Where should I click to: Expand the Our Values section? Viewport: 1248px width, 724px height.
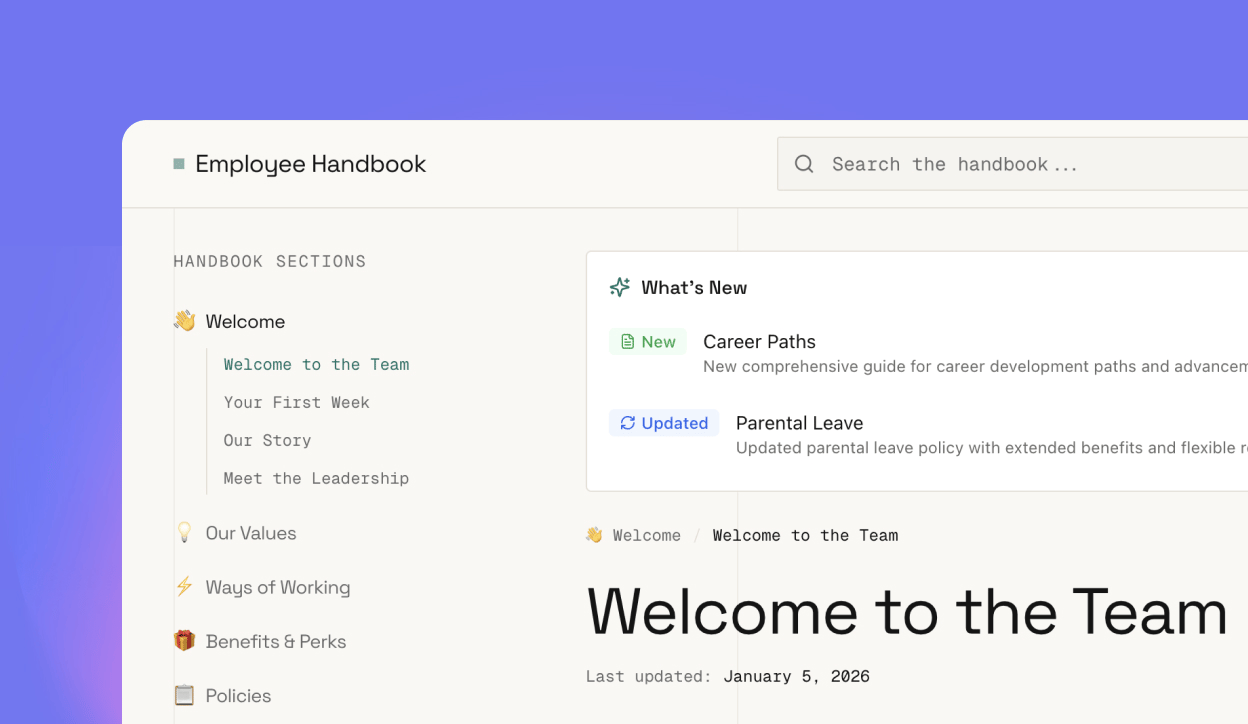[x=251, y=533]
